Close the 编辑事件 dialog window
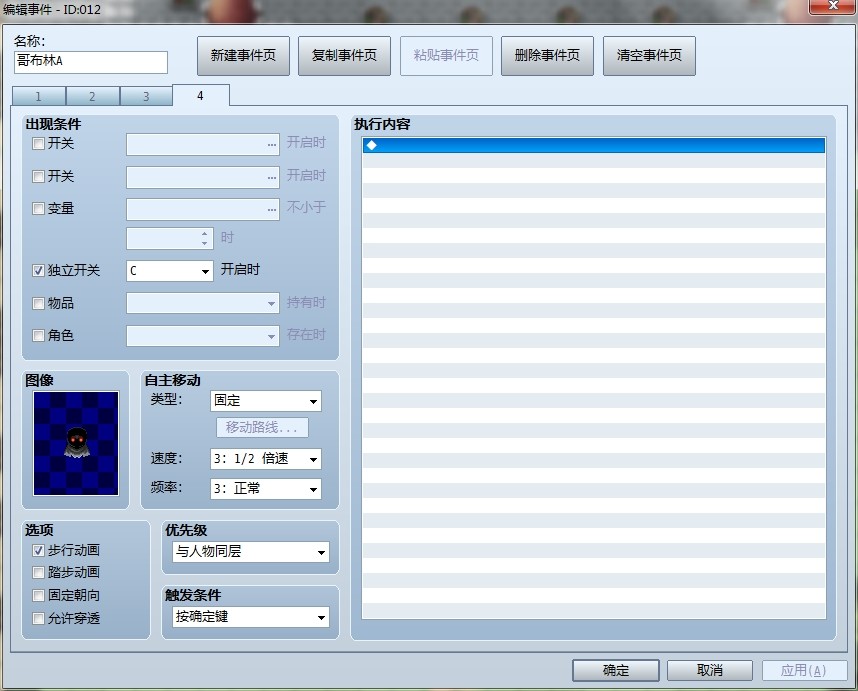The width and height of the screenshot is (858, 691). [832, 6]
